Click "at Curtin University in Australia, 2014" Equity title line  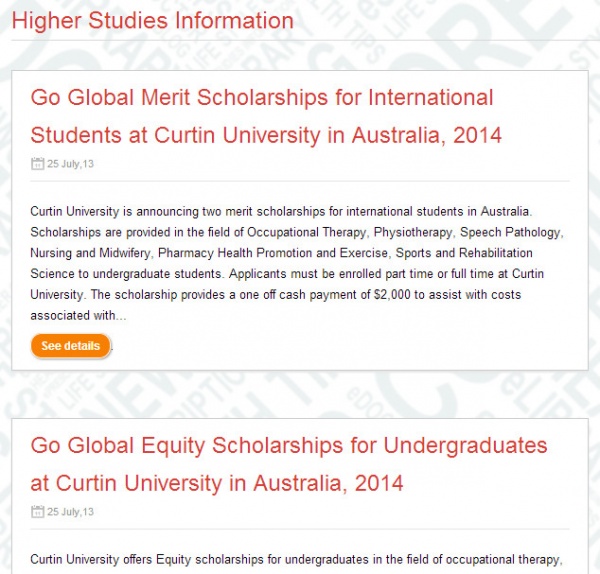(x=217, y=483)
